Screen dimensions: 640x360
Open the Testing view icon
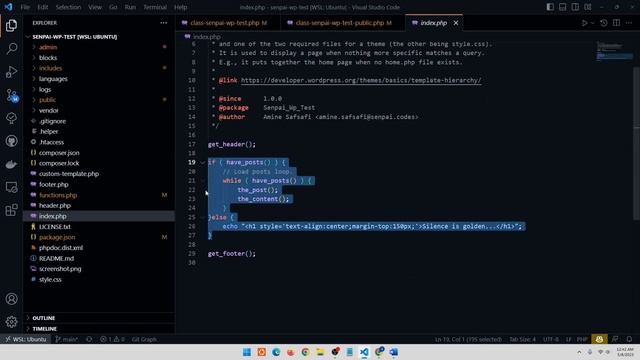[x=11, y=118]
